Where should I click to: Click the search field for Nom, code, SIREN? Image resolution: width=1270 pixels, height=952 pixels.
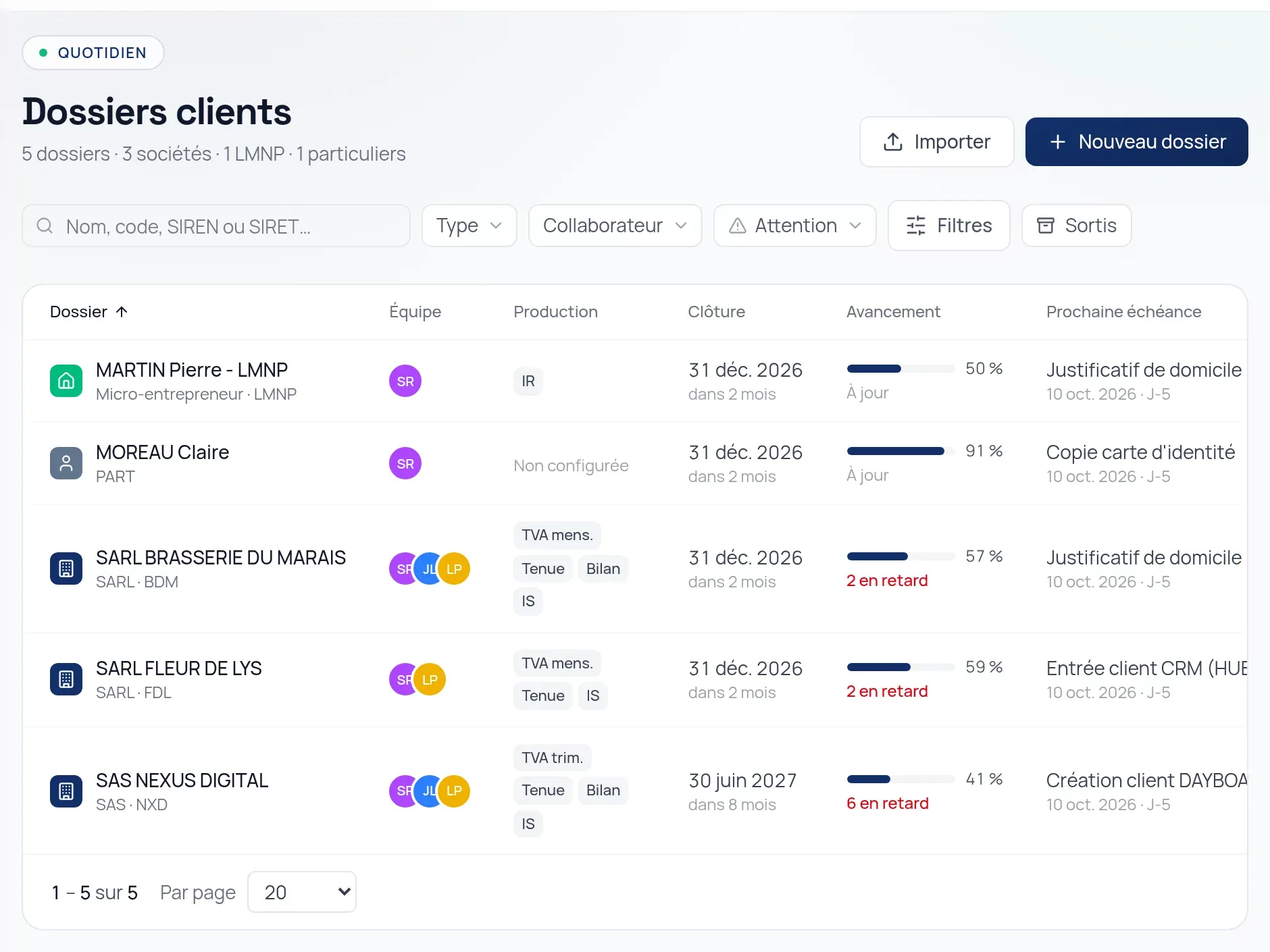(x=216, y=226)
